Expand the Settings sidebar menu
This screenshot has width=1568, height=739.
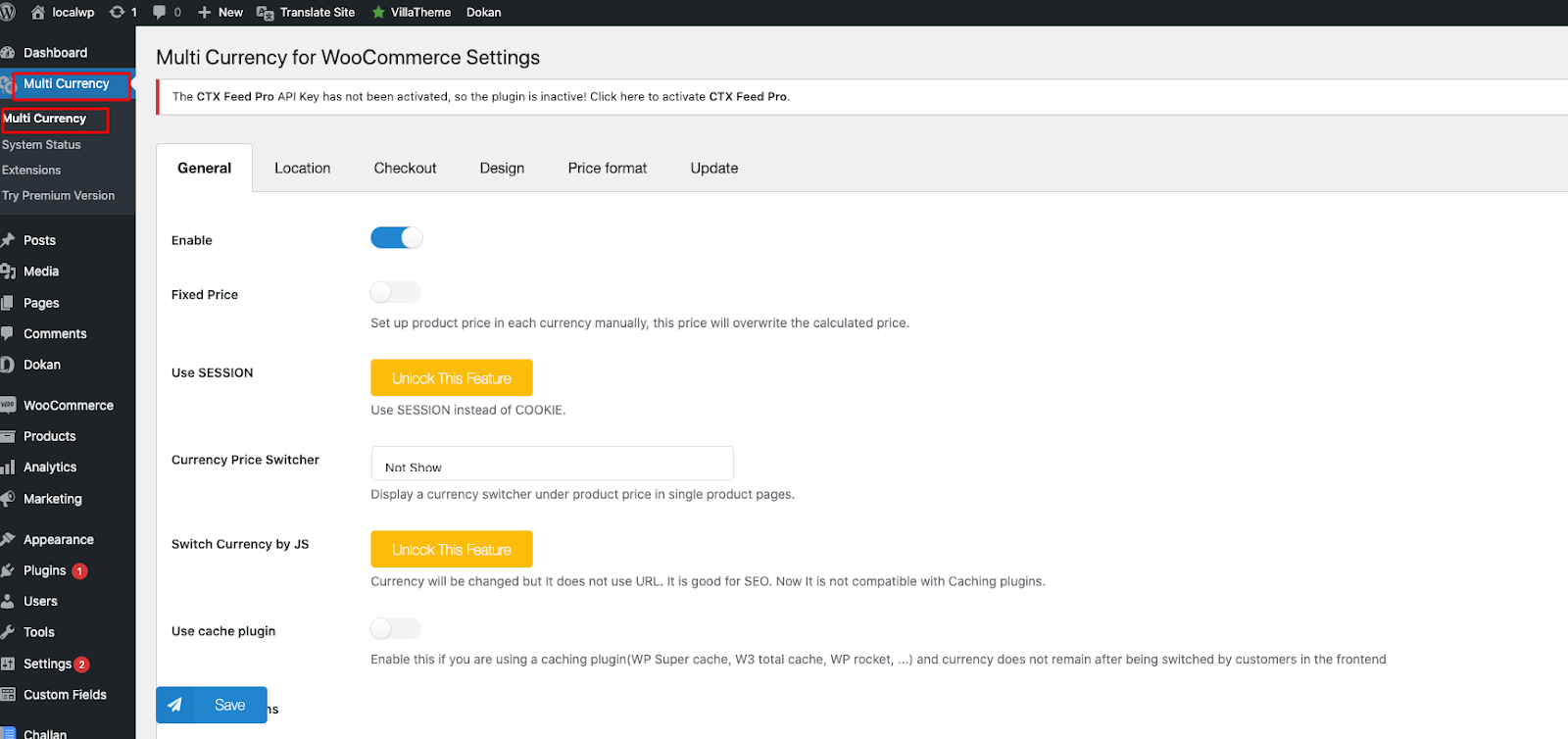tap(47, 664)
